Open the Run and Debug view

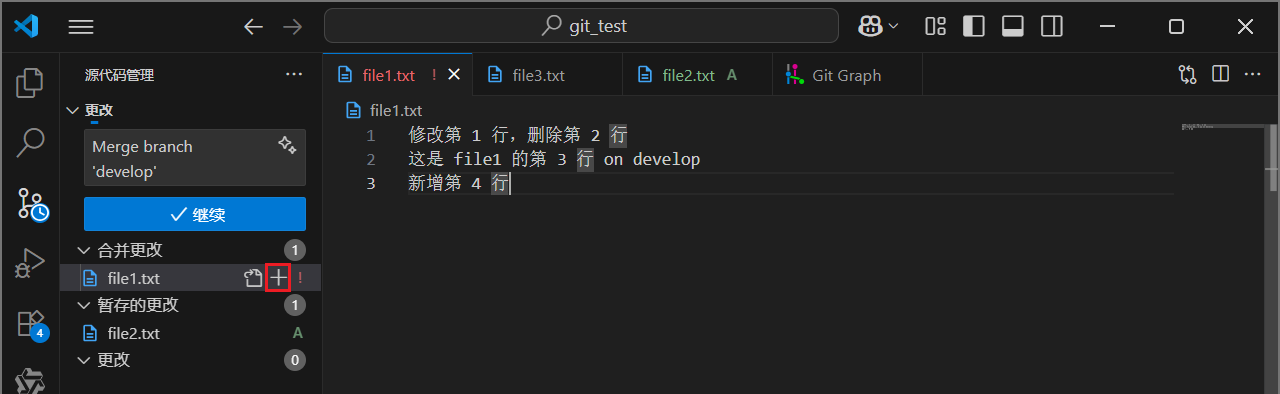(x=30, y=264)
